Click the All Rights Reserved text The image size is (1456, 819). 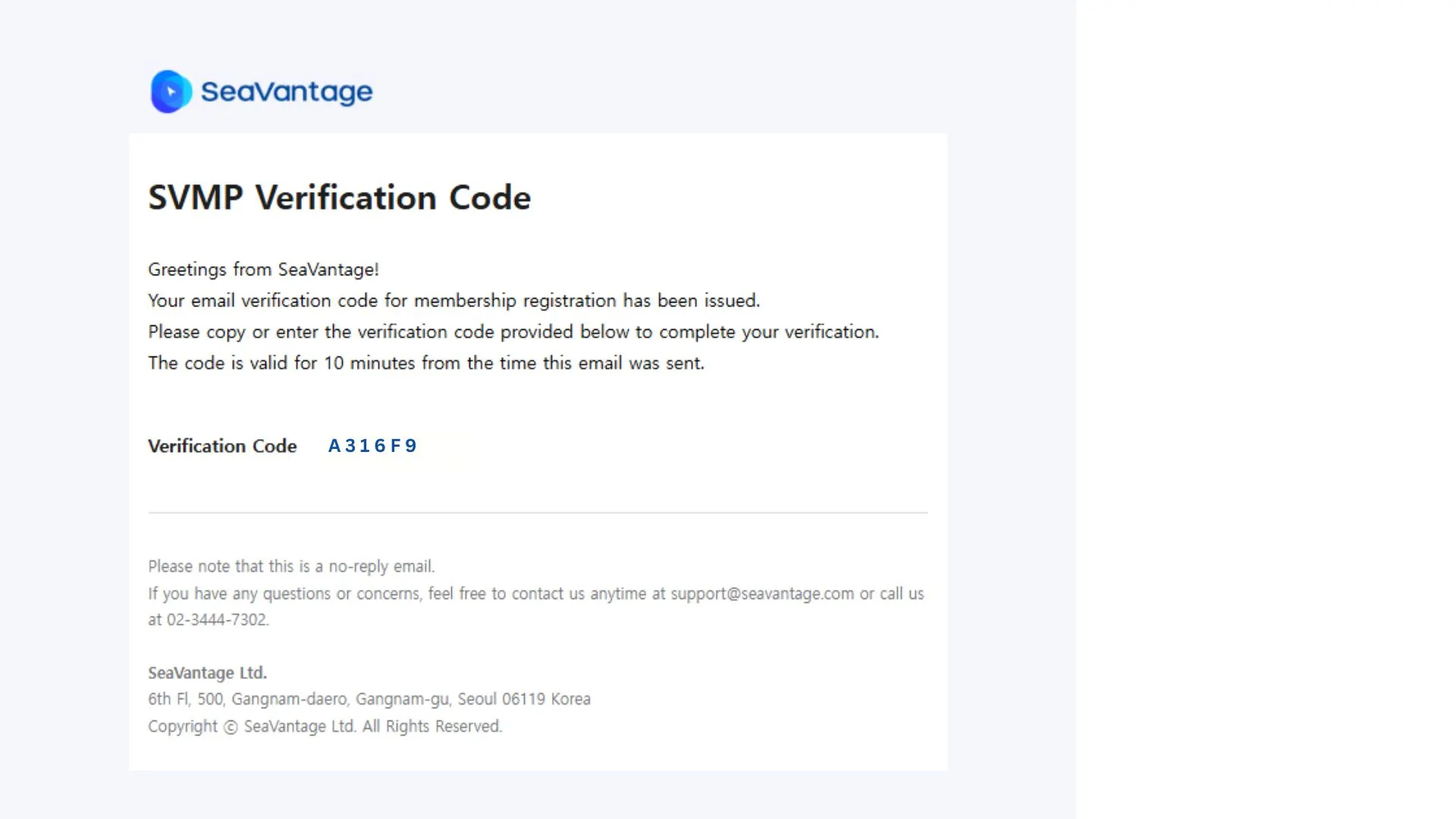pyautogui.click(x=432, y=726)
